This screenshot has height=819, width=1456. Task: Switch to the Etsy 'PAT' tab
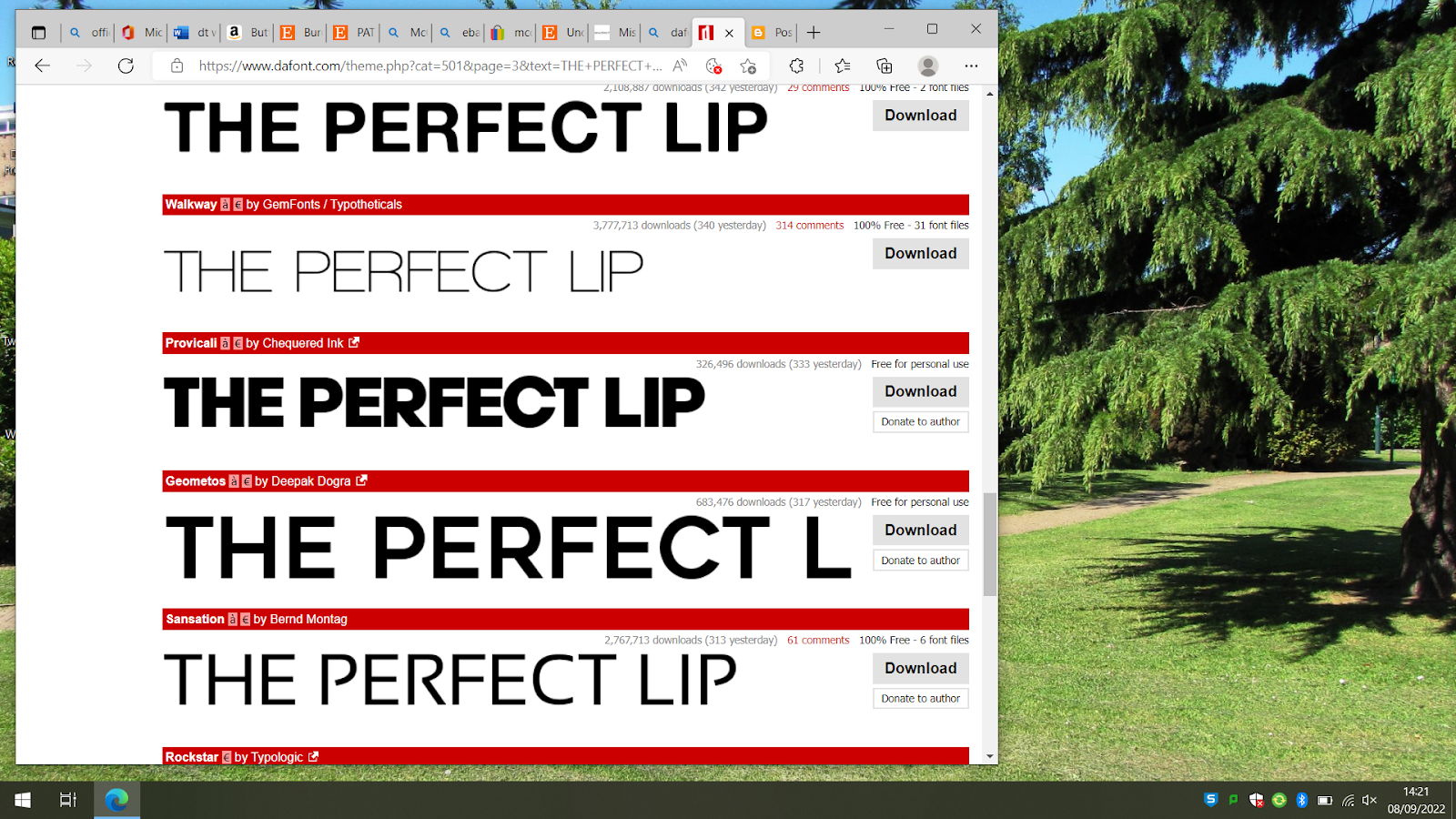coord(353,33)
